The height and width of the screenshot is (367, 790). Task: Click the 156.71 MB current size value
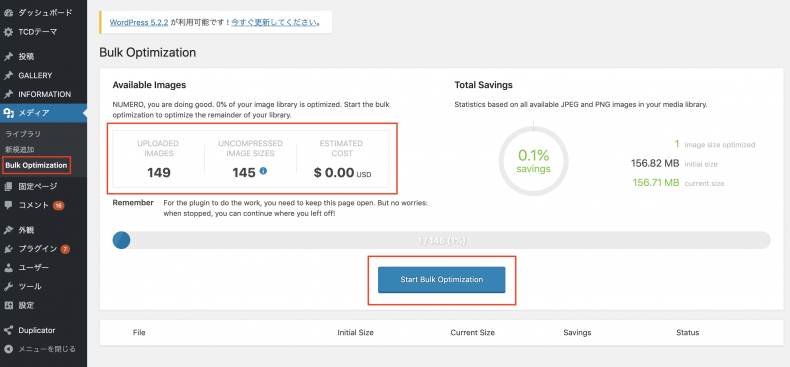656,183
